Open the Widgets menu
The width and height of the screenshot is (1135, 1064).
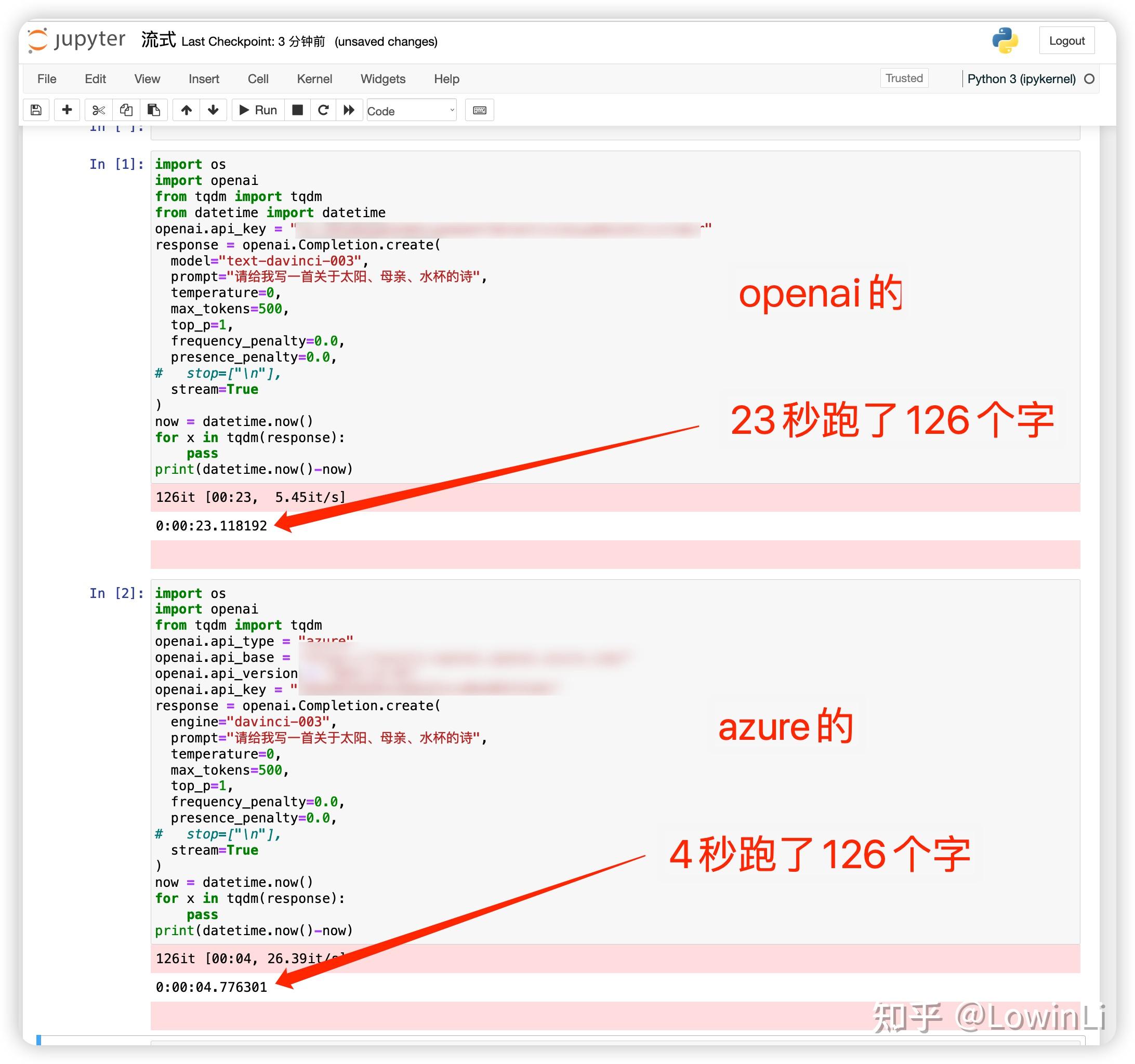pyautogui.click(x=382, y=79)
